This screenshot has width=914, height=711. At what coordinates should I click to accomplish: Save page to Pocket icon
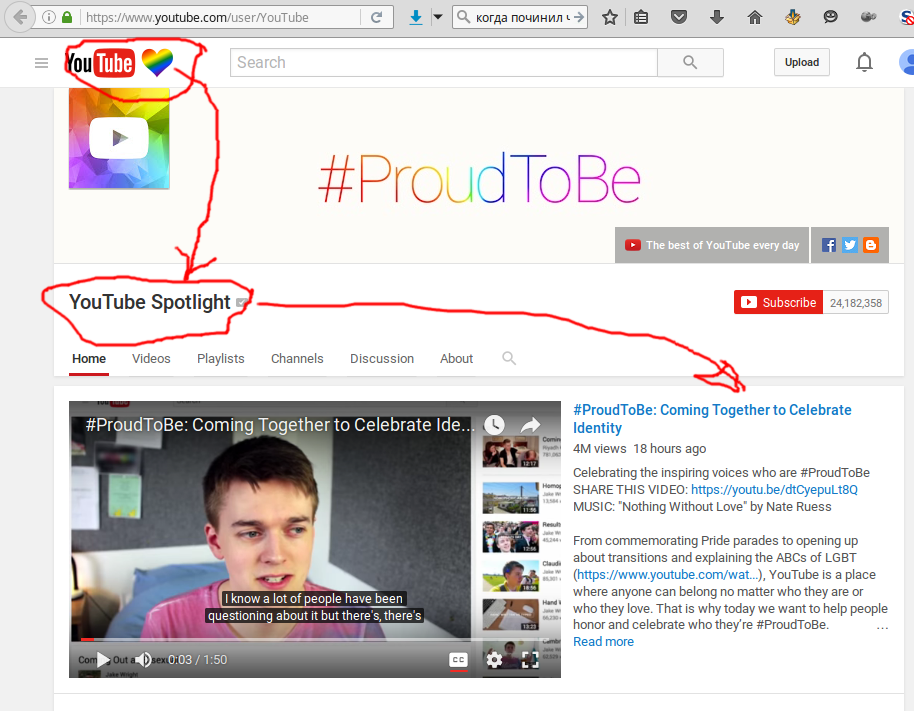pyautogui.click(x=679, y=17)
